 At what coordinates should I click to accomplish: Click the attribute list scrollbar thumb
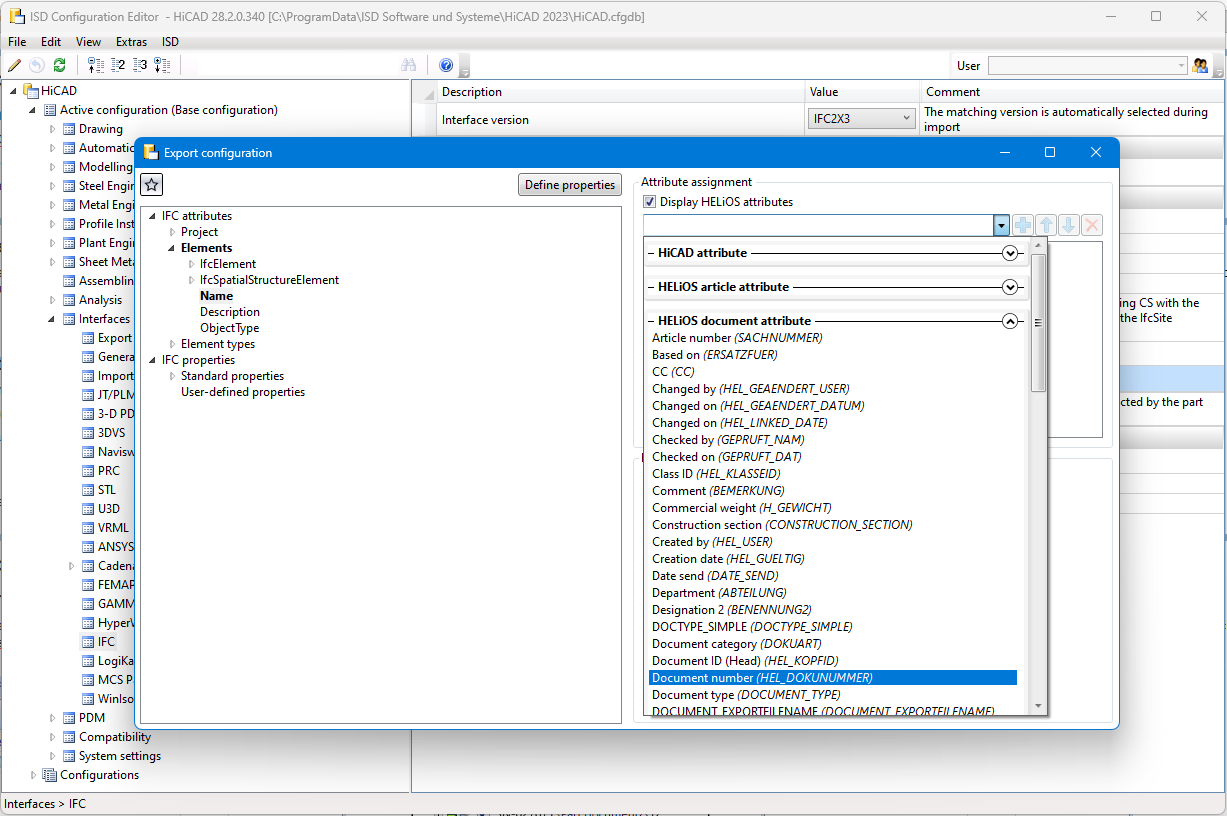click(x=1038, y=323)
